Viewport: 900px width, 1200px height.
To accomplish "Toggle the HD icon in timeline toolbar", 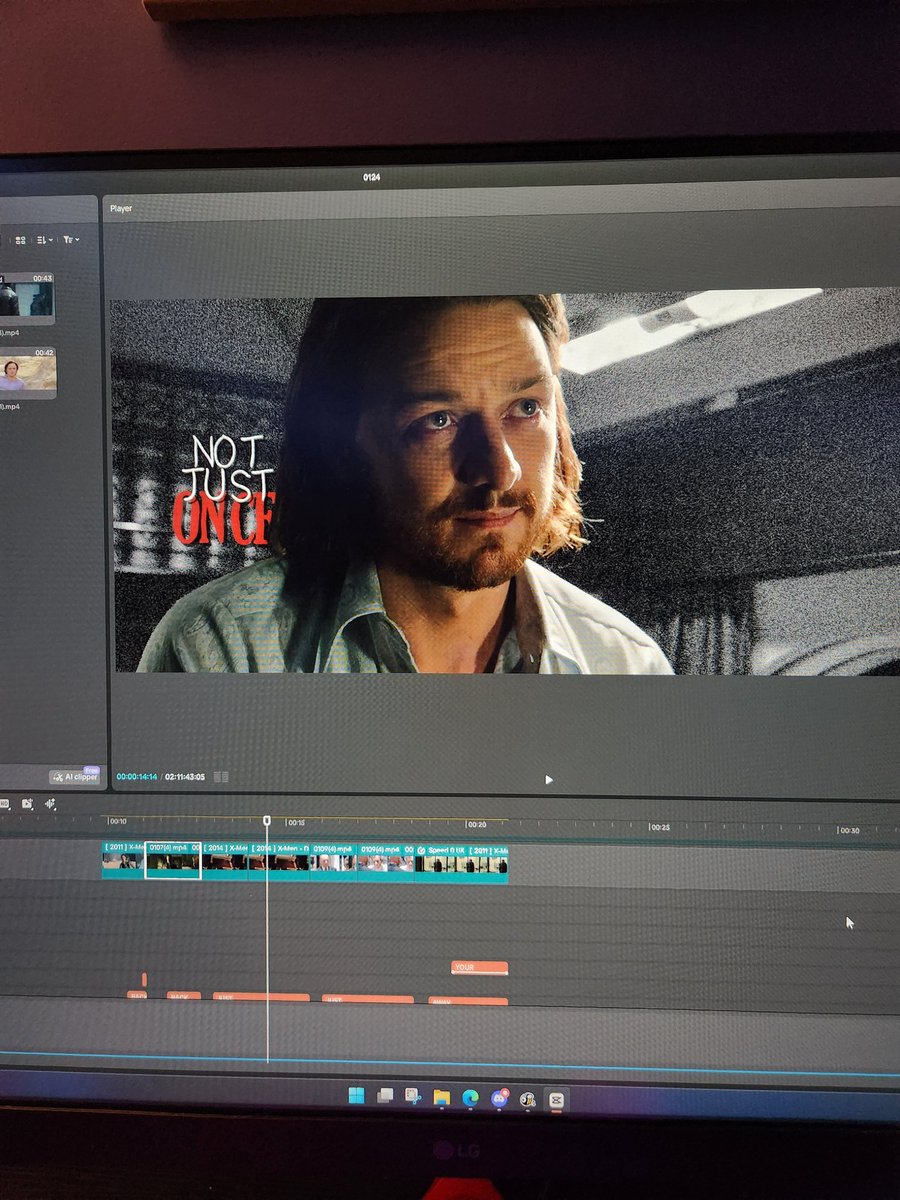I will coord(5,804).
